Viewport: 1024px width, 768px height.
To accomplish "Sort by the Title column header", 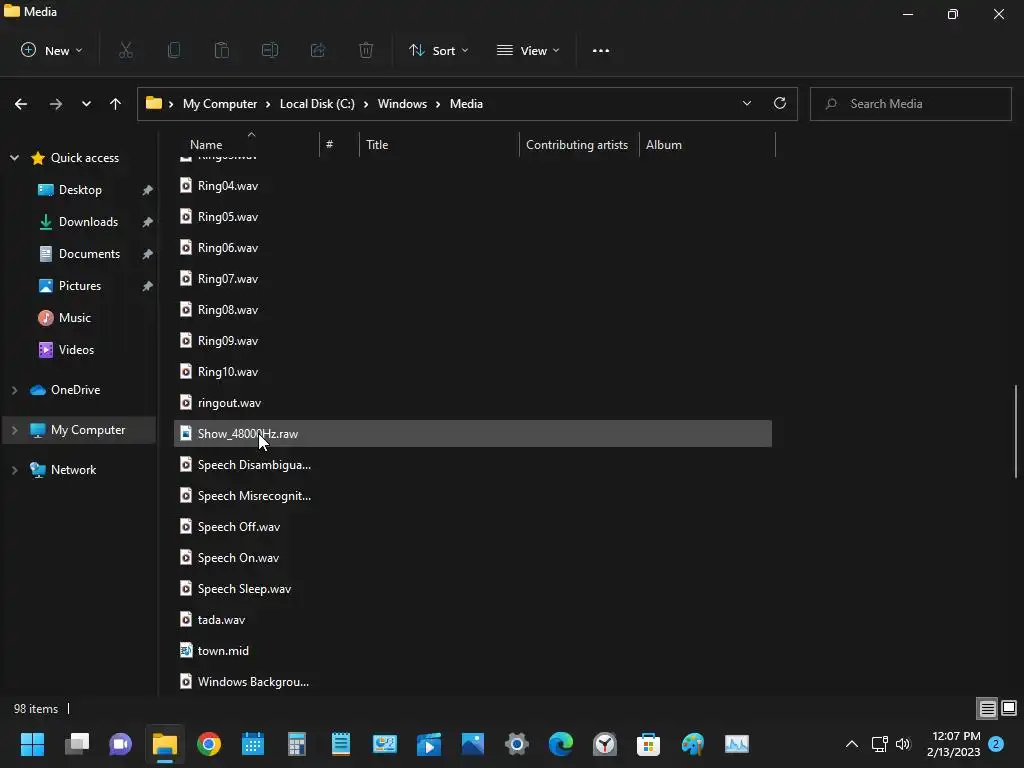I will click(439, 144).
